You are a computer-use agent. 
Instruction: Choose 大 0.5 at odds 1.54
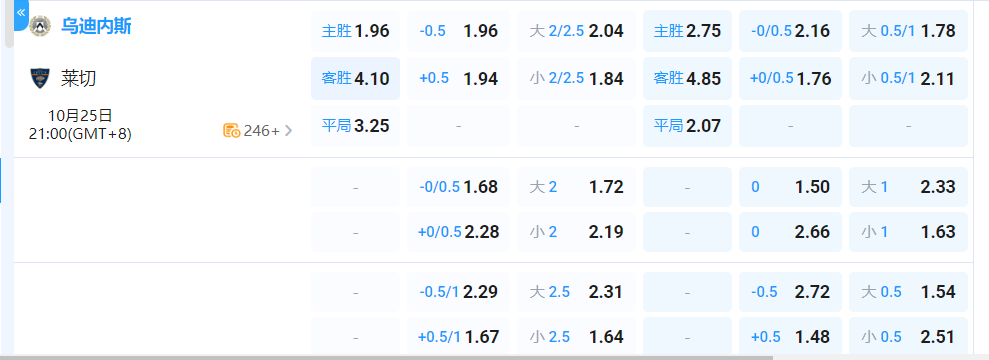click(908, 292)
